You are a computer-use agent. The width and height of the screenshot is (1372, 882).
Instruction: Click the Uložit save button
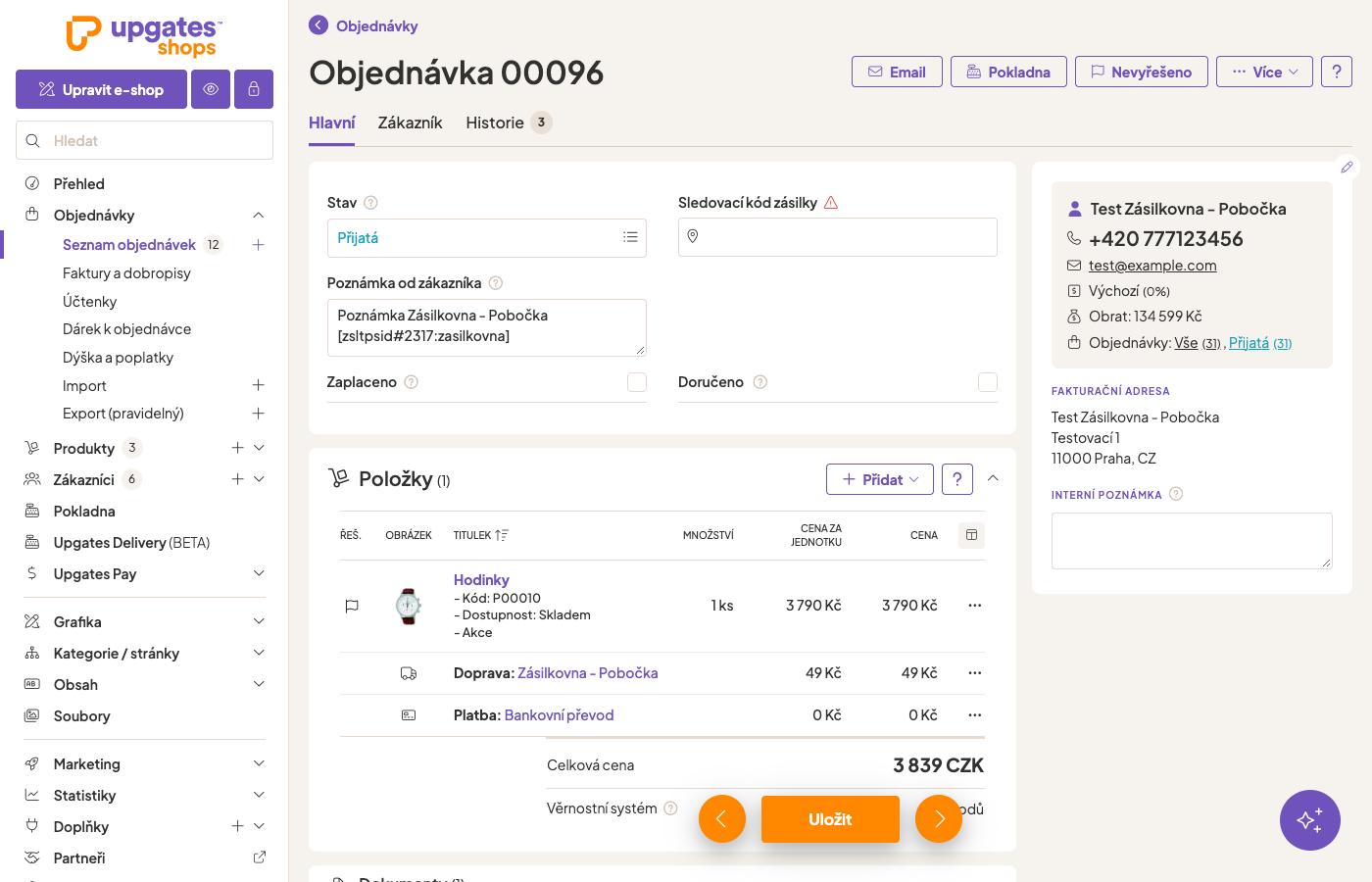(830, 819)
